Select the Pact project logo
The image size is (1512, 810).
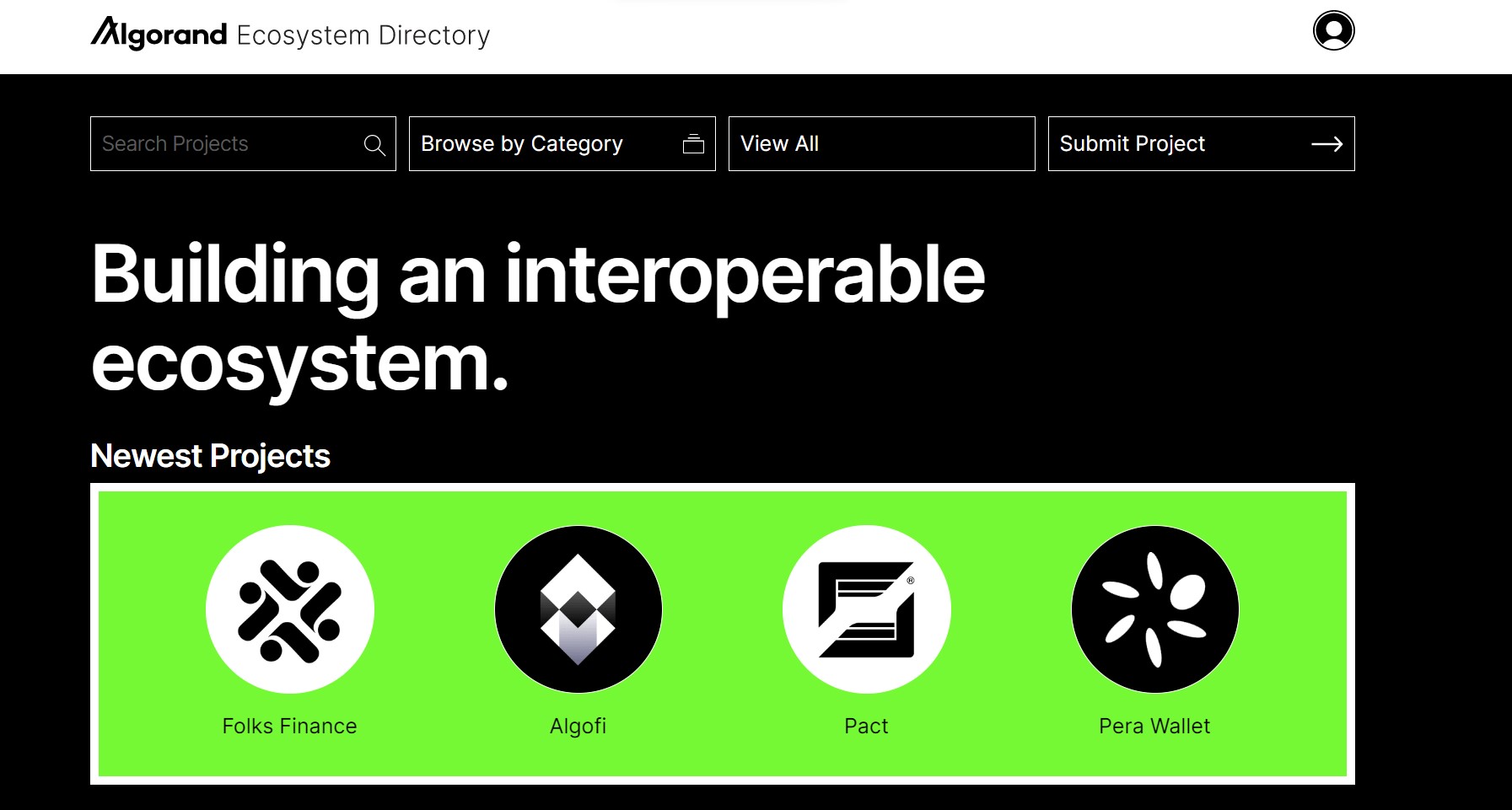coord(866,609)
